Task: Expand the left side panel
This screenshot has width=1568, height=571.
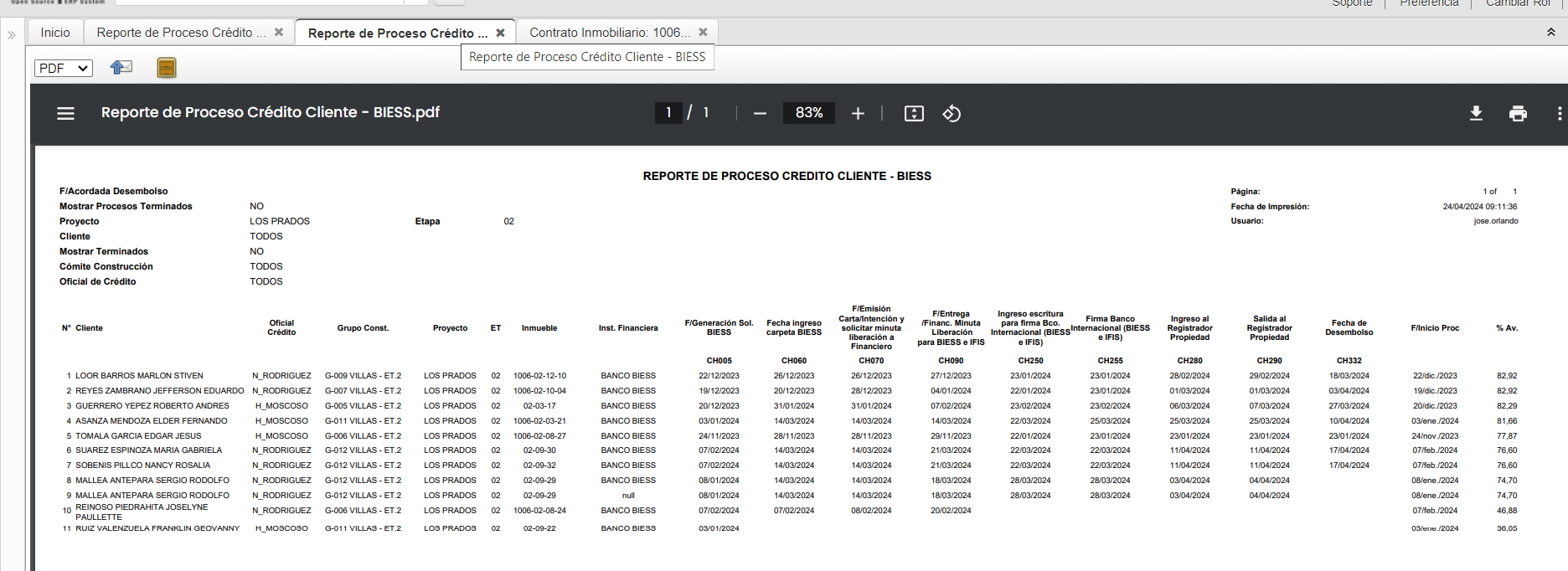Action: (x=12, y=35)
